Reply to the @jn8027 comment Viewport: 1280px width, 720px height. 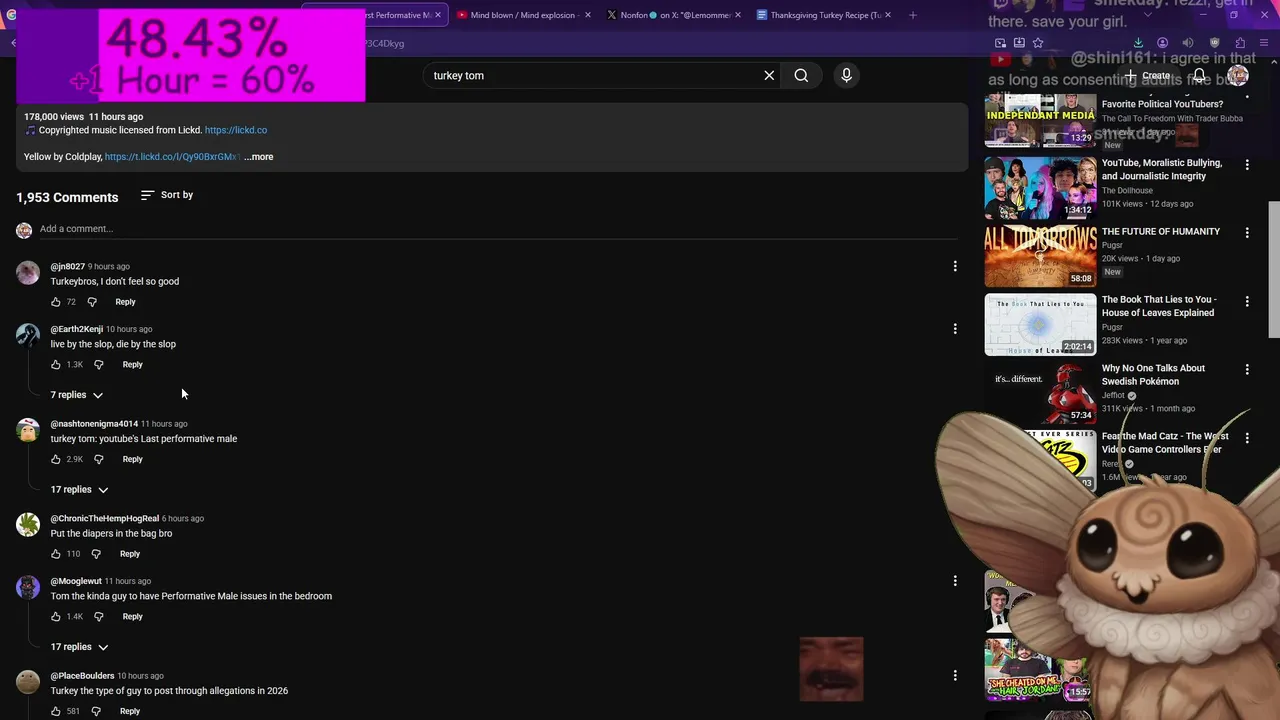pyautogui.click(x=125, y=302)
